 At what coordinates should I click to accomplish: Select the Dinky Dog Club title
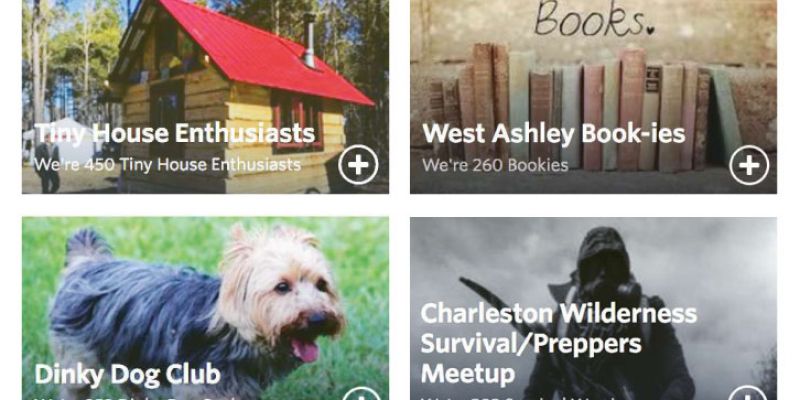(x=127, y=374)
